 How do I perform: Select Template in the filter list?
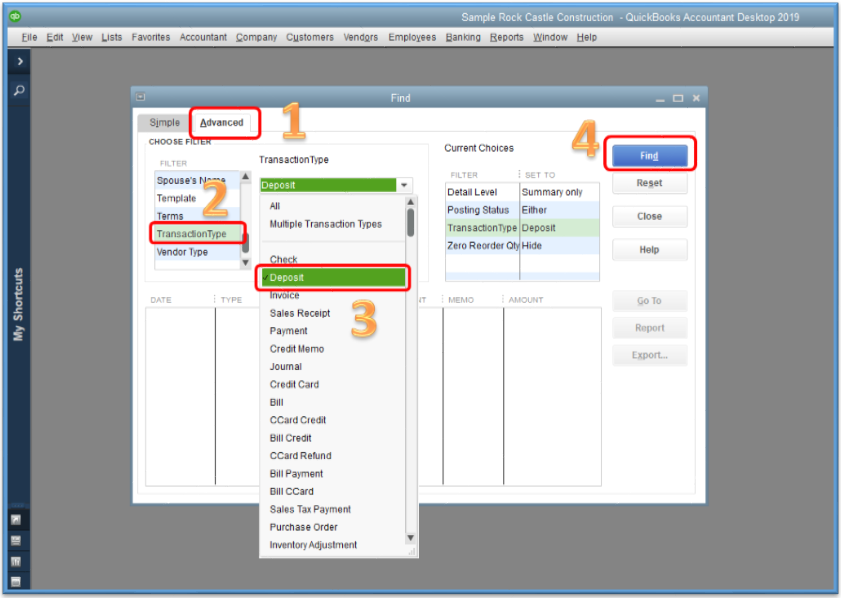[197, 198]
